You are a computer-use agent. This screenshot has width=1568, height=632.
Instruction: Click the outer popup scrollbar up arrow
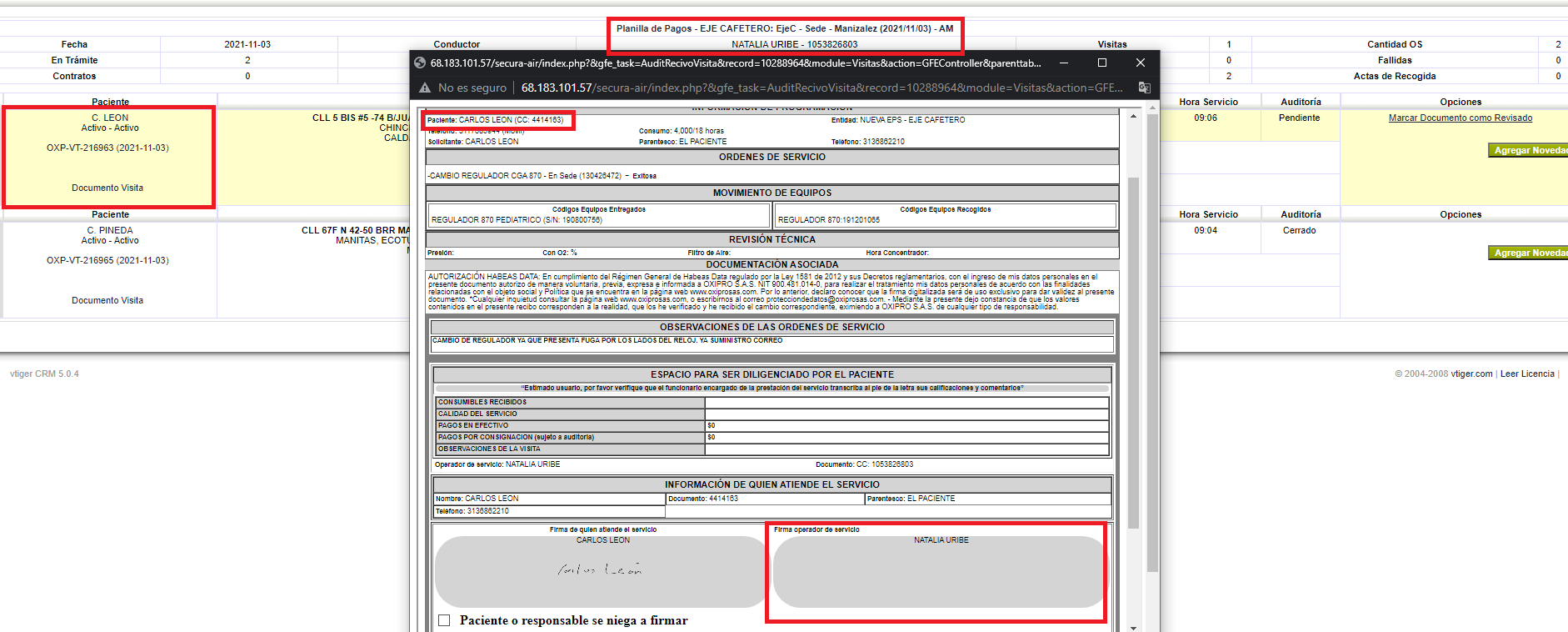(x=1153, y=107)
